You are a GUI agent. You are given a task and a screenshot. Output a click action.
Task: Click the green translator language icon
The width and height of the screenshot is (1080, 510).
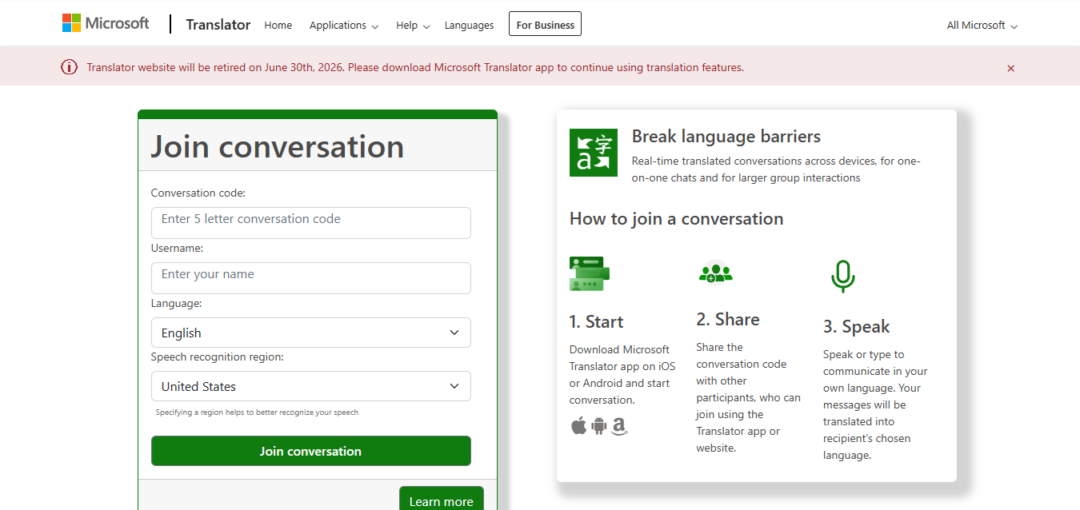click(593, 153)
